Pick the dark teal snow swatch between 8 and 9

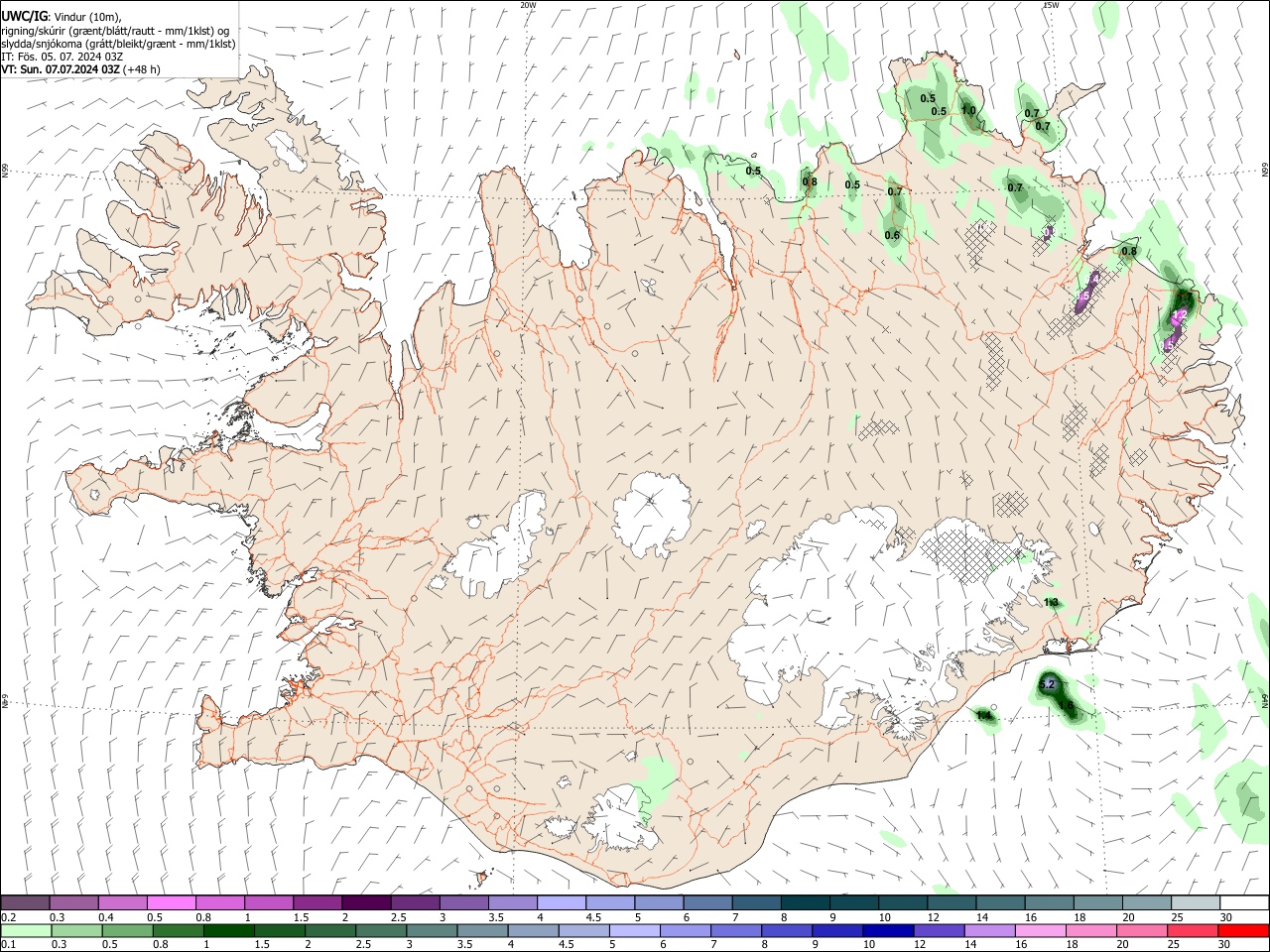pos(806,902)
